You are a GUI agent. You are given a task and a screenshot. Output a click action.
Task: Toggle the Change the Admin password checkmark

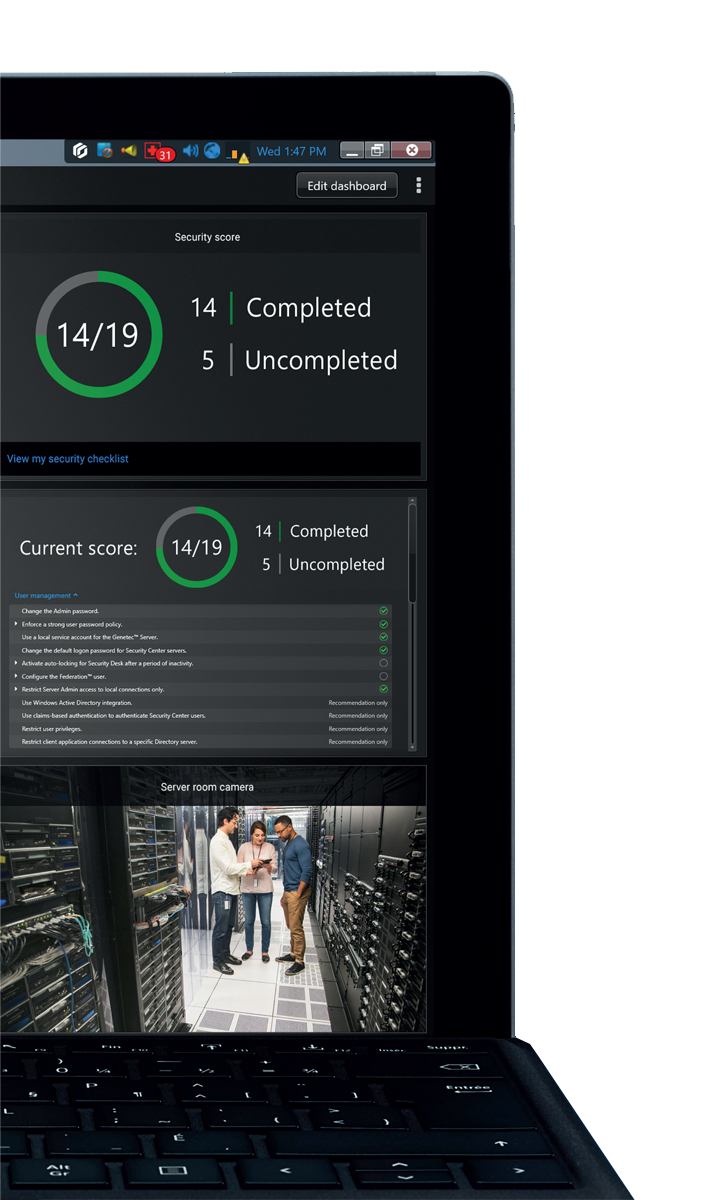click(x=383, y=611)
